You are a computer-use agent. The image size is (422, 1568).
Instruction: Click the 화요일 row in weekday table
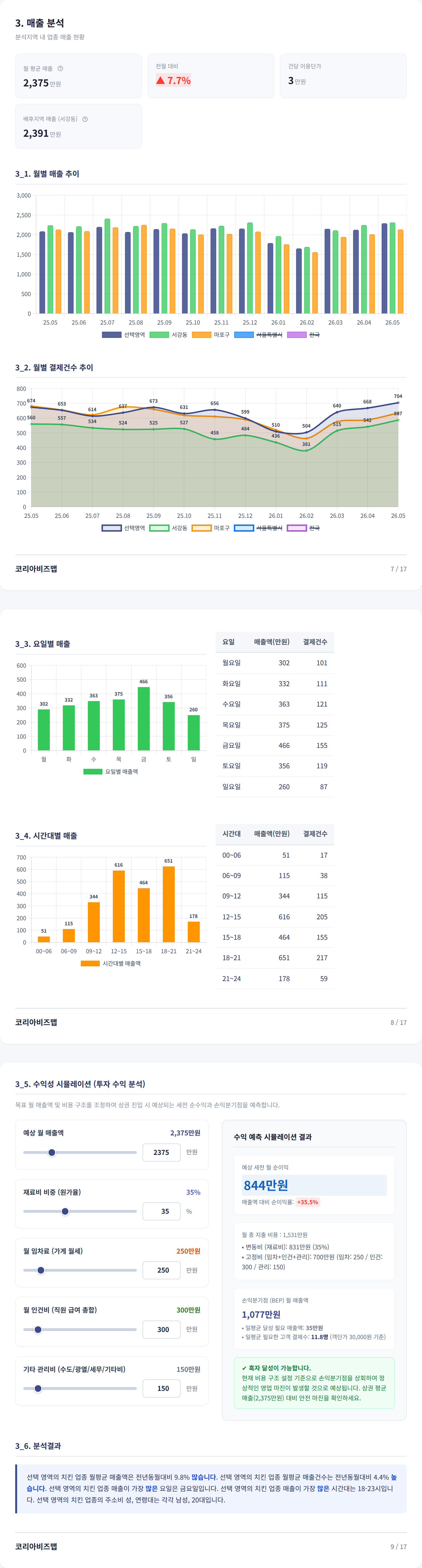pyautogui.click(x=275, y=684)
